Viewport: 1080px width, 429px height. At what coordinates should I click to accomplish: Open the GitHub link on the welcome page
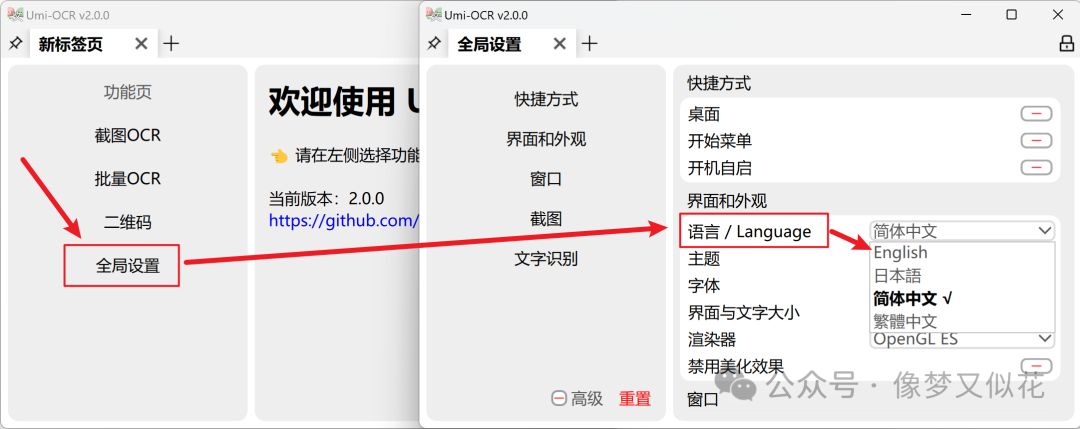[342, 218]
